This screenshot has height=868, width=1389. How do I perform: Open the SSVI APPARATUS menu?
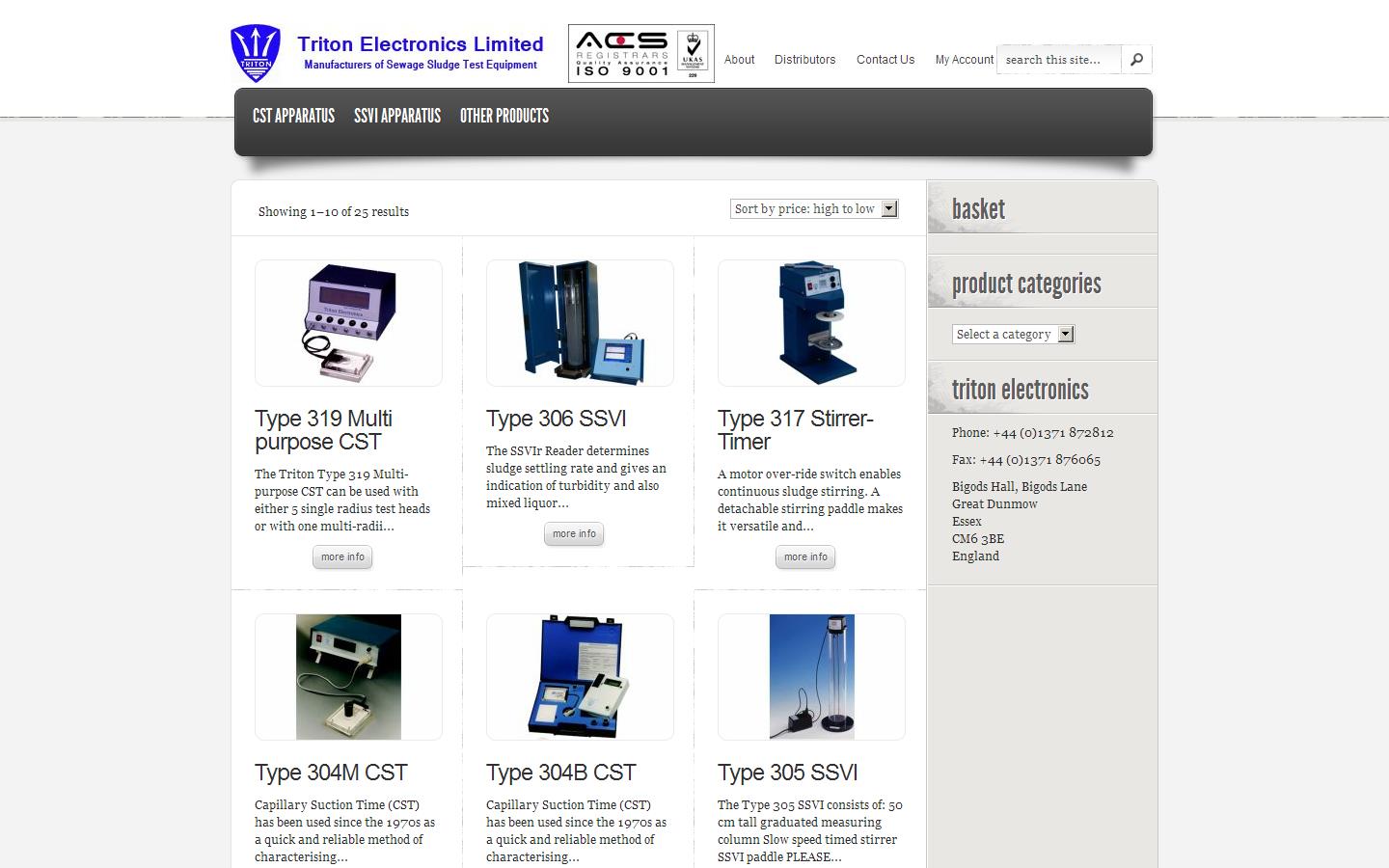click(396, 116)
